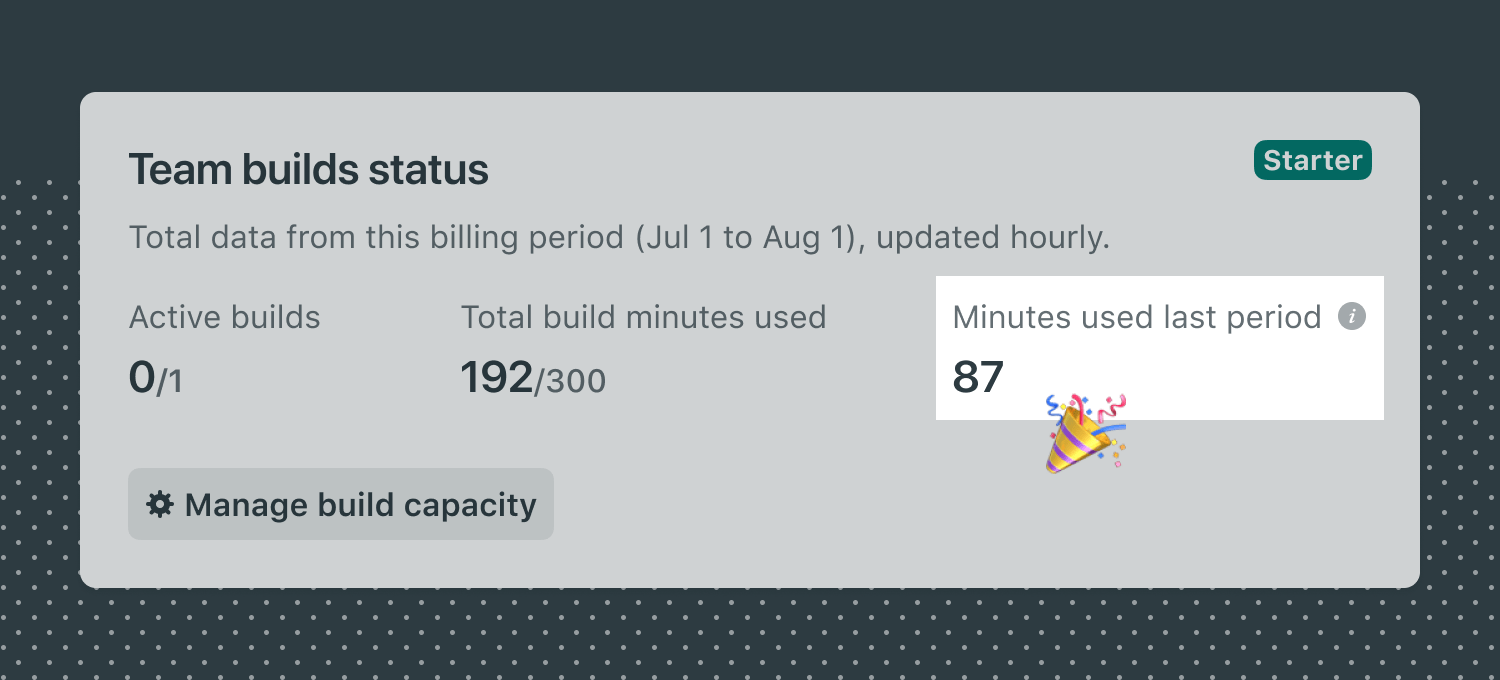1500x680 pixels.
Task: Select the highlighted white stats panel
Action: tap(1158, 347)
